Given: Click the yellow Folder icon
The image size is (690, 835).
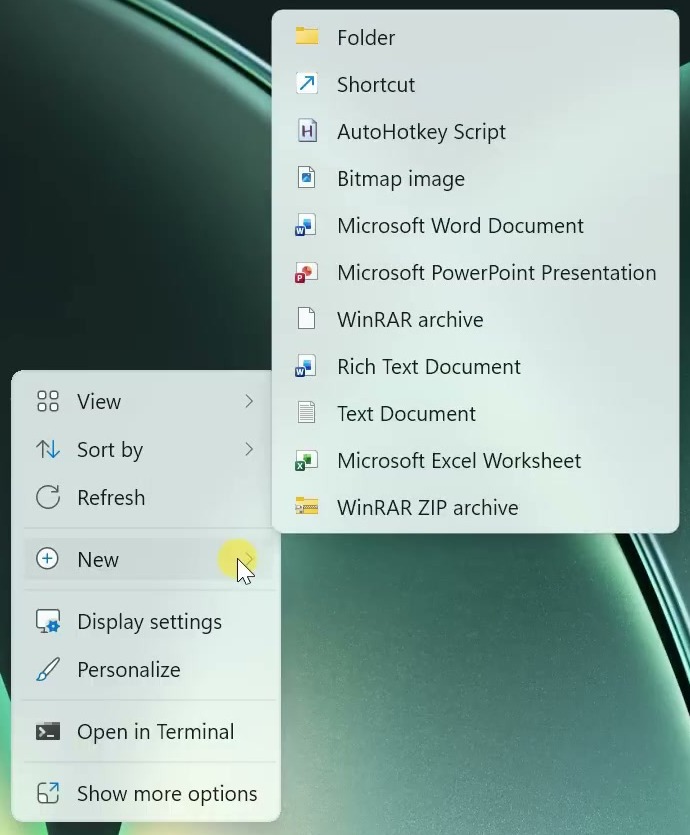Looking at the screenshot, I should coord(307,37).
